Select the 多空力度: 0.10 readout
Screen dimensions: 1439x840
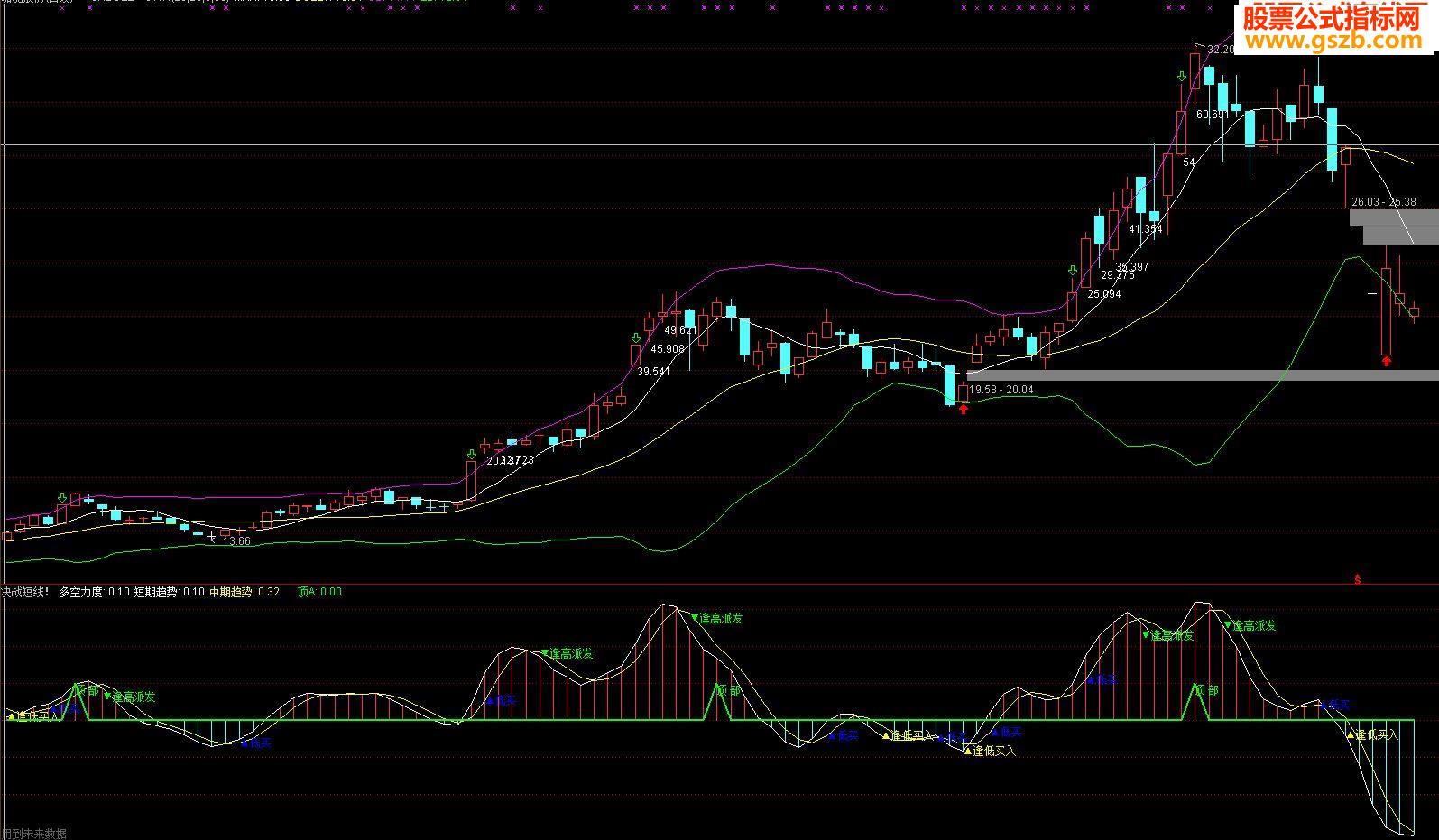95,593
